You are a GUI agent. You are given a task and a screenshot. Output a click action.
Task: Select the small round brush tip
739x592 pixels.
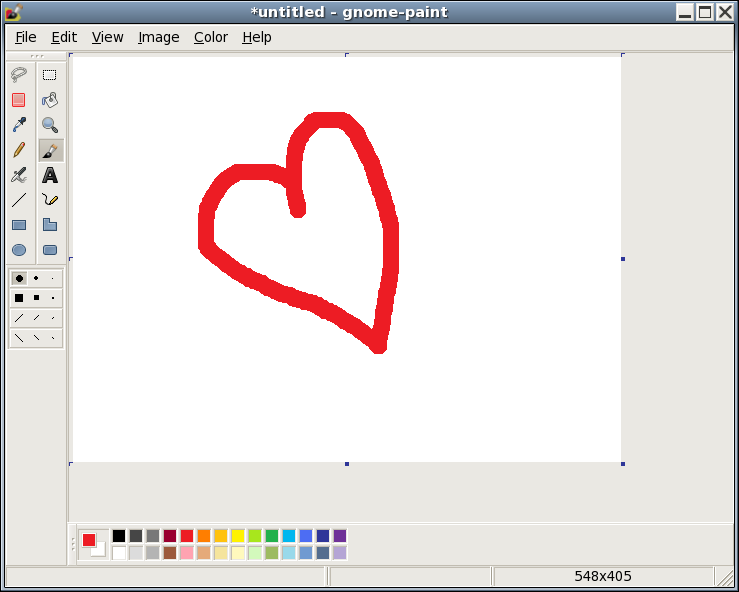pyautogui.click(x=53, y=279)
